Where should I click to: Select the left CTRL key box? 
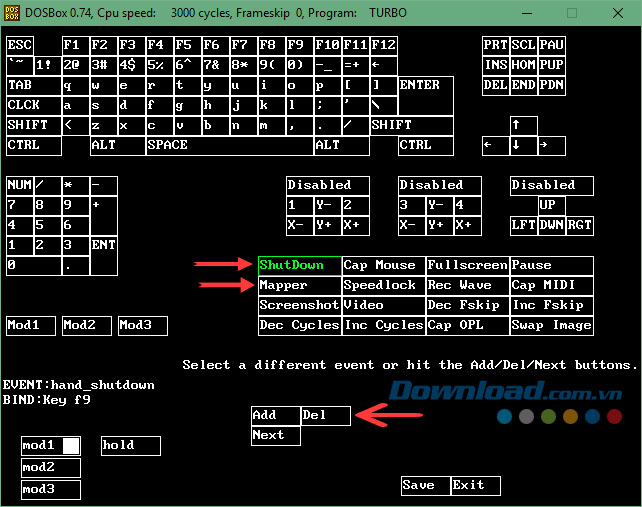click(34, 145)
